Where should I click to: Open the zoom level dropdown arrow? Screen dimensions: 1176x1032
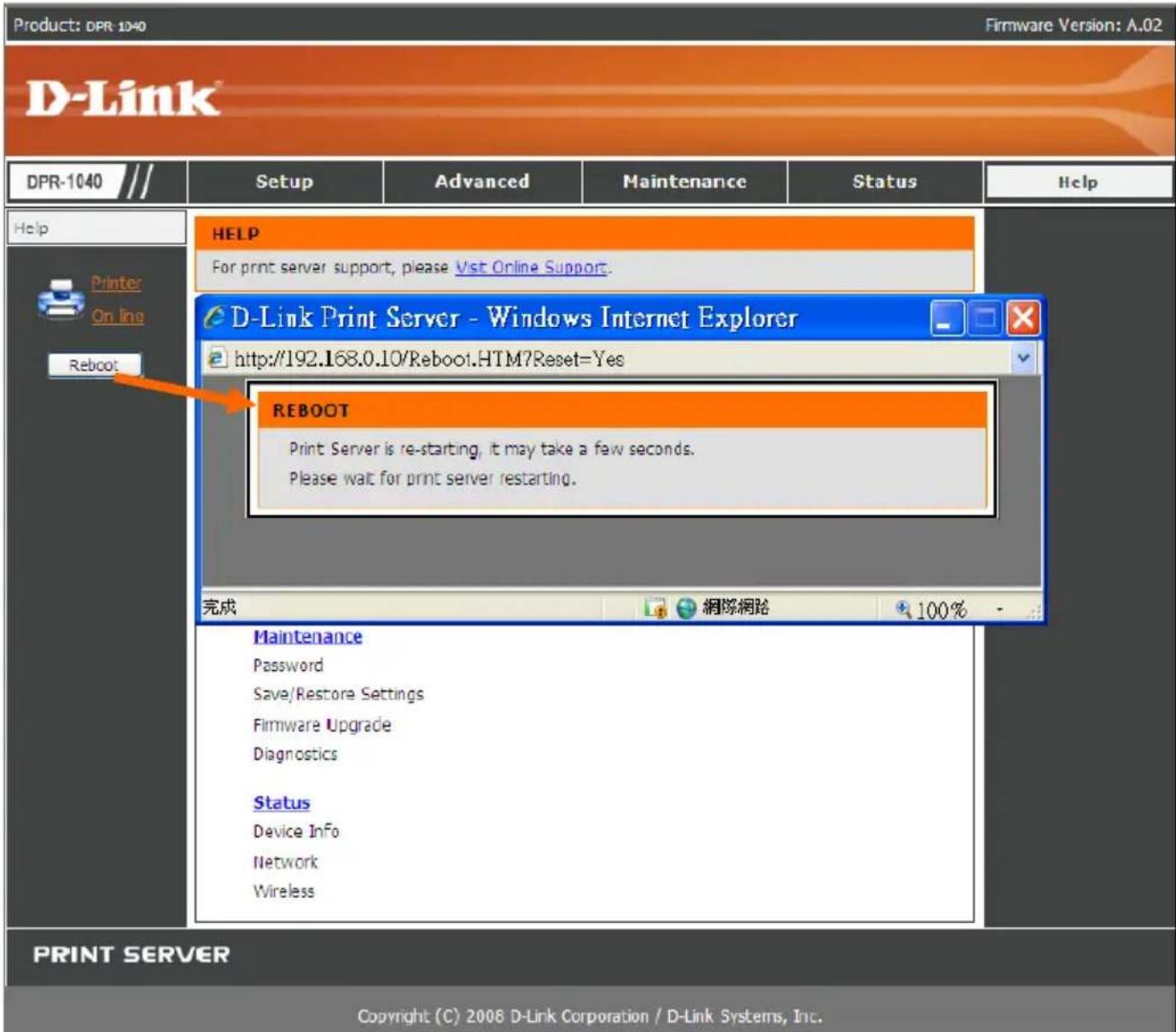click(999, 609)
